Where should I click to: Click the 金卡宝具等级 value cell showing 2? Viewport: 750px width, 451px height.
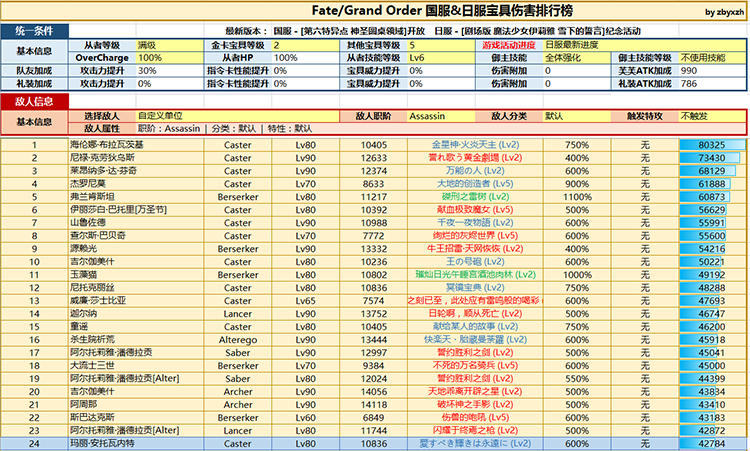306,45
